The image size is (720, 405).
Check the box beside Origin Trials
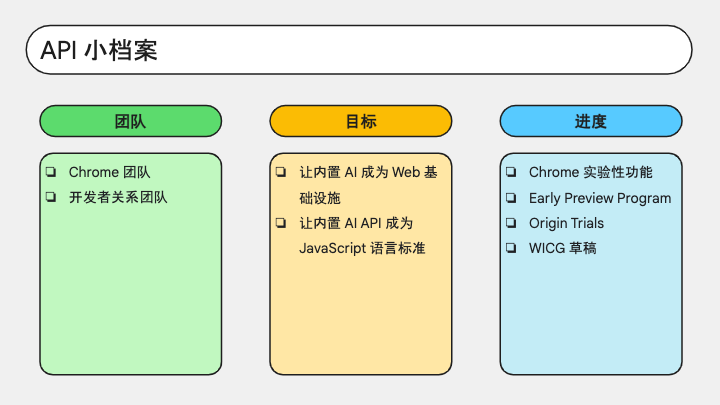[x=511, y=223]
